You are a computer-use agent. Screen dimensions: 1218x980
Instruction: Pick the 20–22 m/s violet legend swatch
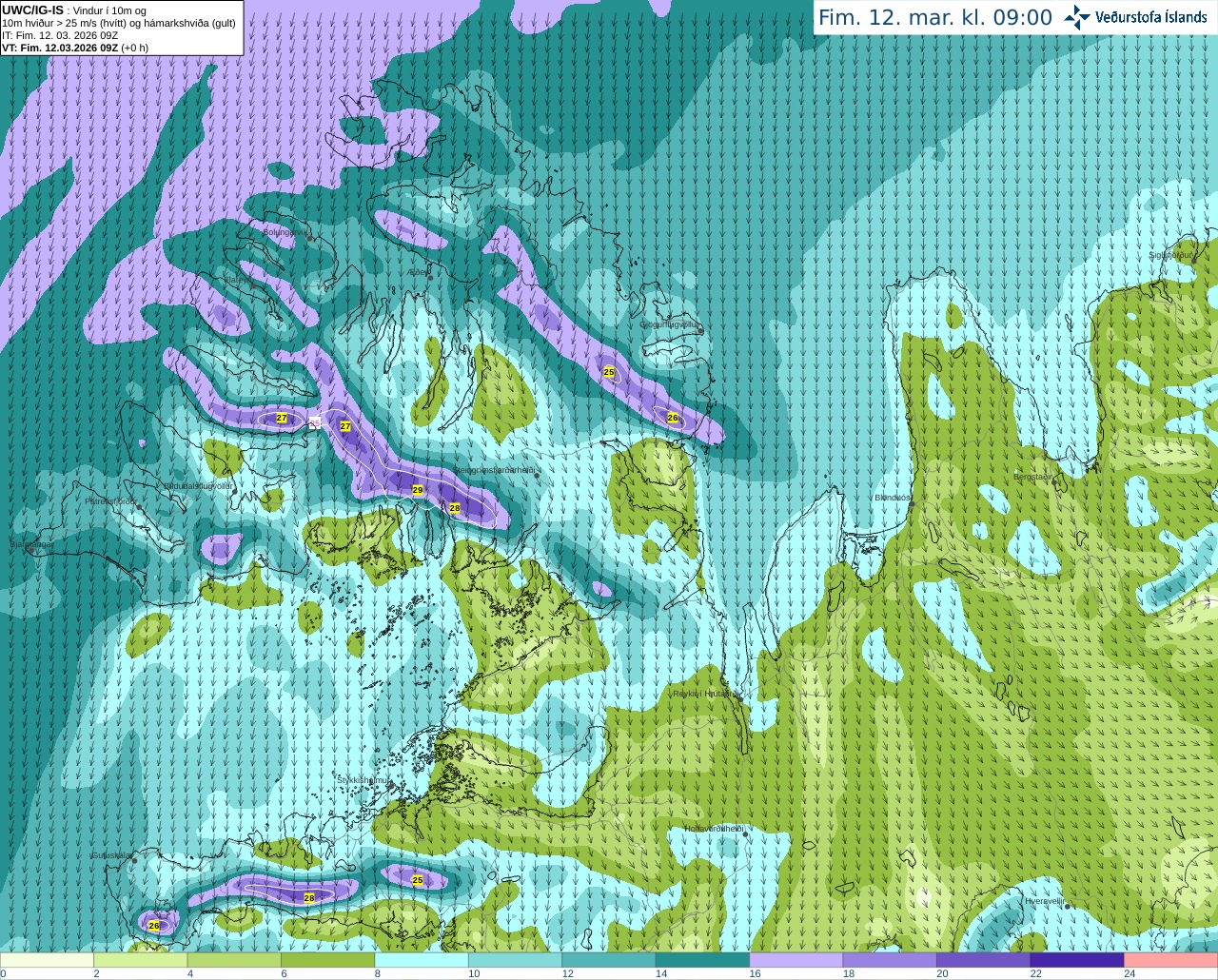(x=984, y=960)
